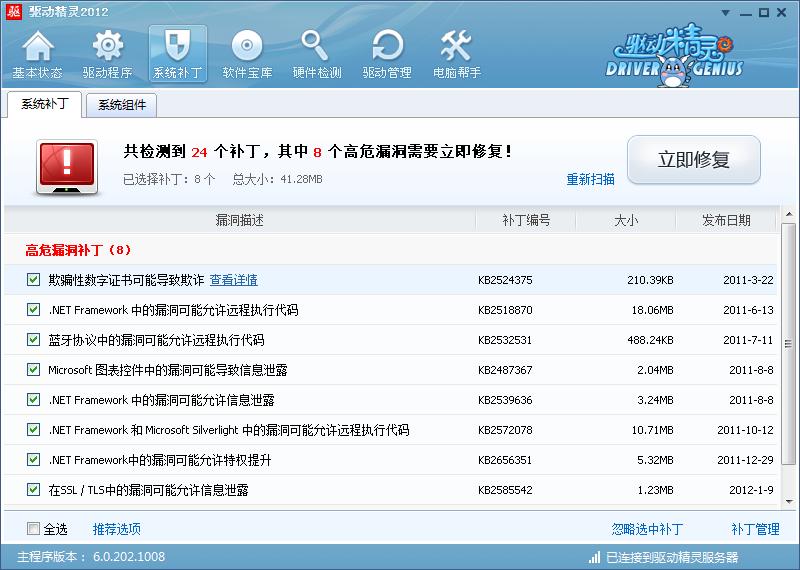Select the KB2585542 SSL/TLS patch row
Image resolution: width=800 pixels, height=570 pixels.
tap(400, 490)
